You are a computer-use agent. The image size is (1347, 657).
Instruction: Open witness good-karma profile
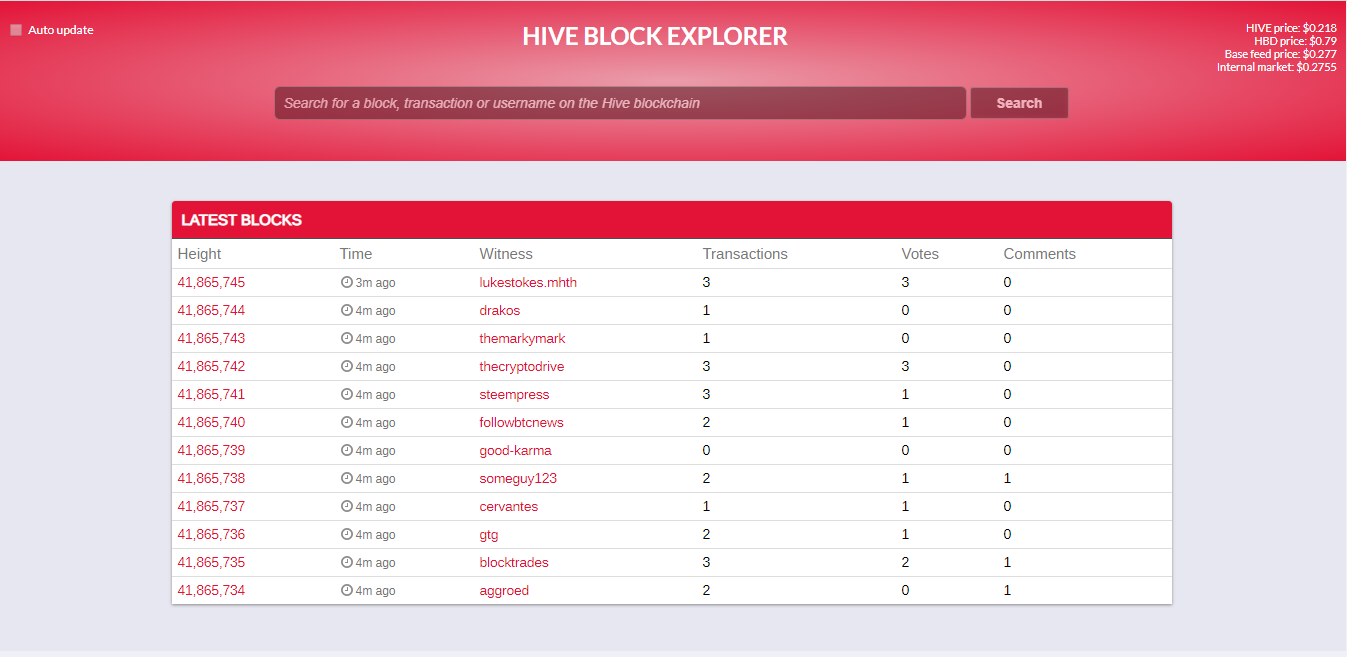515,450
